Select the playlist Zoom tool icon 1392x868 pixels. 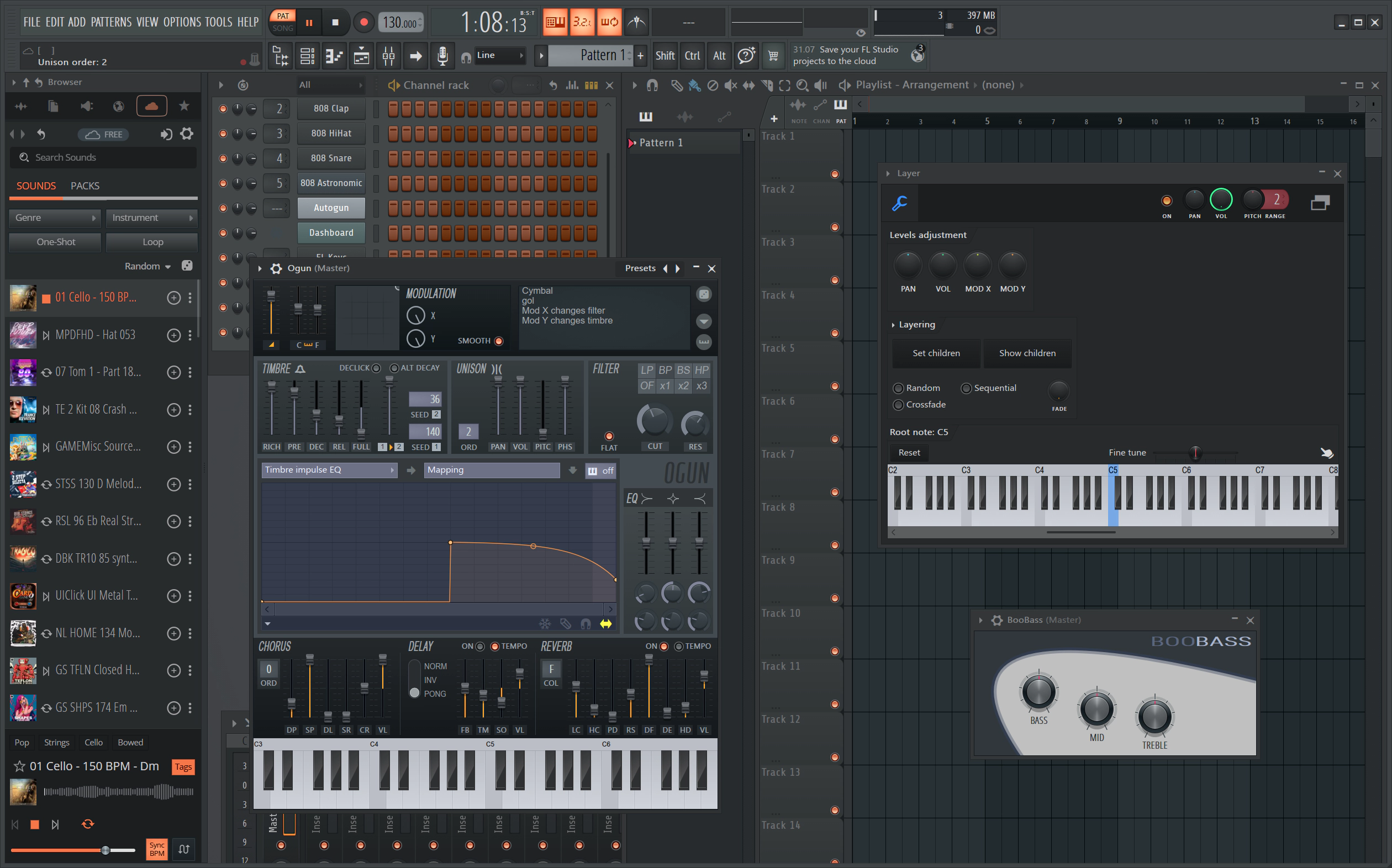click(802, 85)
